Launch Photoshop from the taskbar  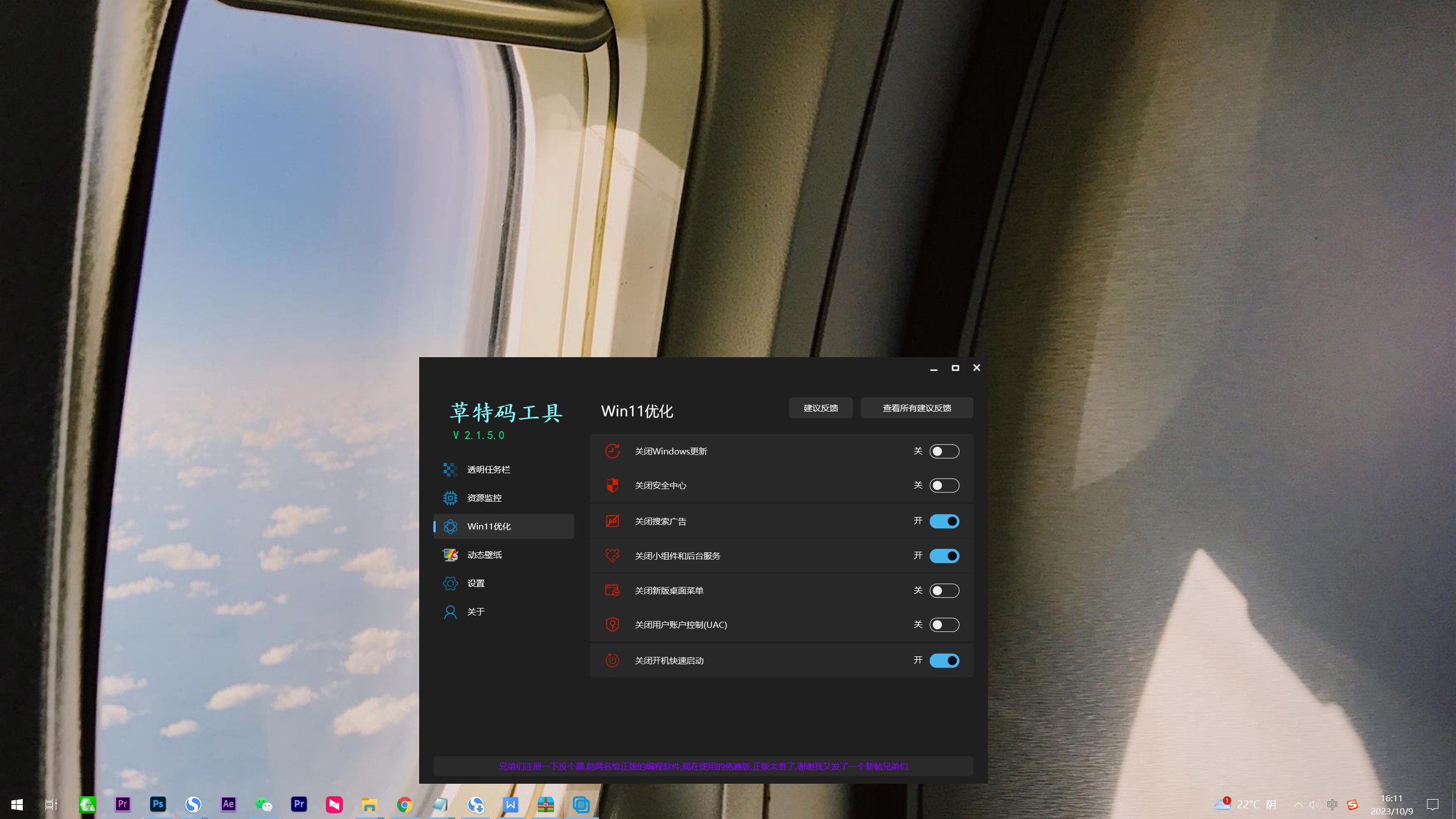(158, 804)
